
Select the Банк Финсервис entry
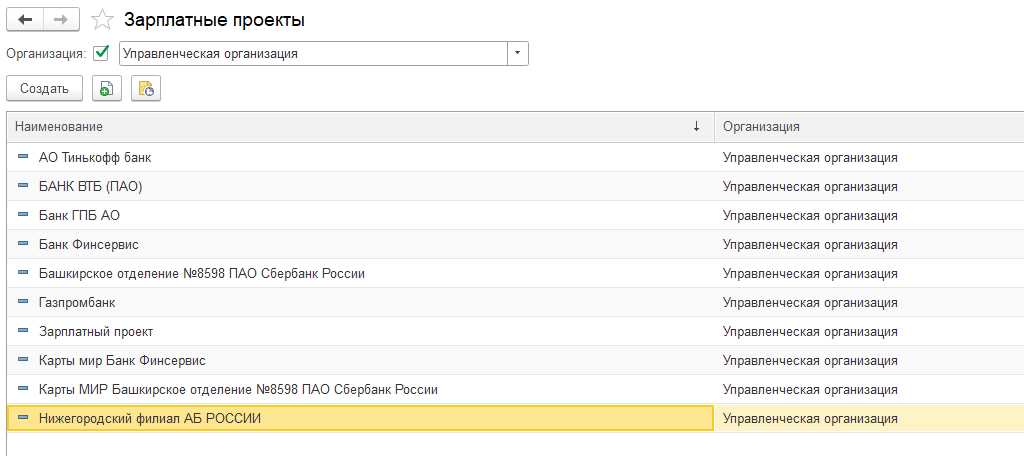click(x=88, y=244)
